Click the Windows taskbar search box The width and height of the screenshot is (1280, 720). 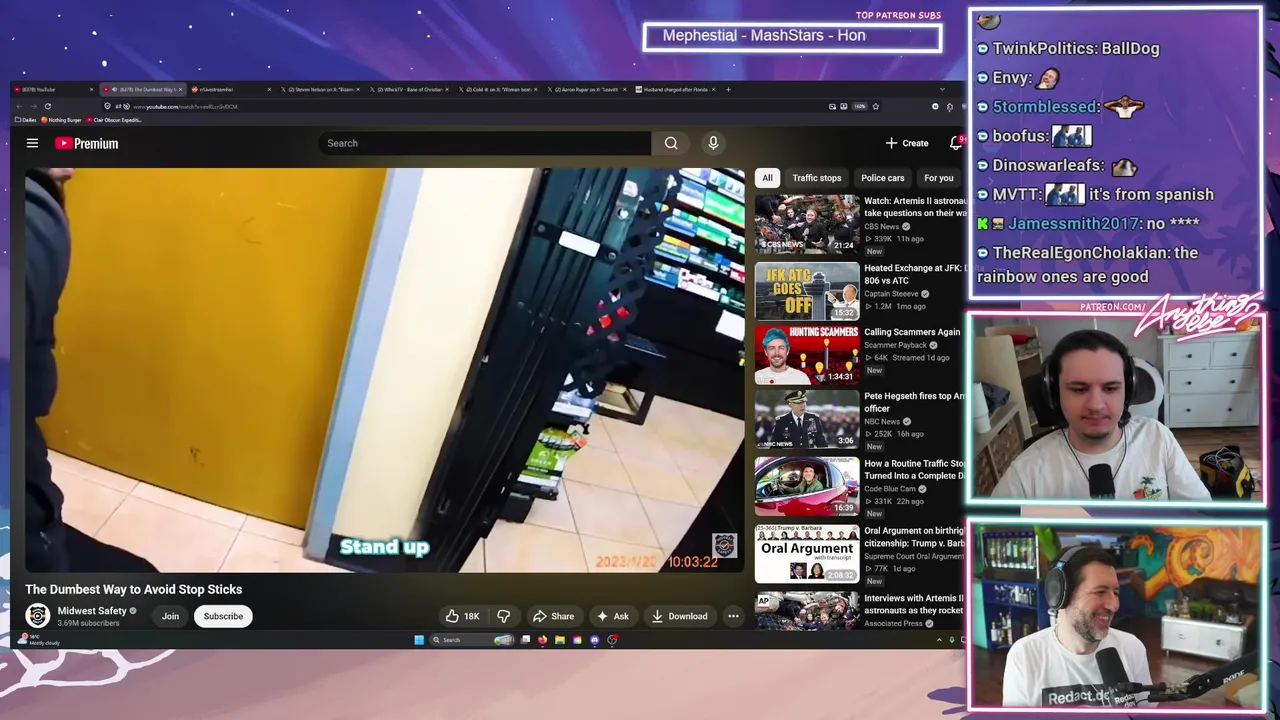point(472,640)
